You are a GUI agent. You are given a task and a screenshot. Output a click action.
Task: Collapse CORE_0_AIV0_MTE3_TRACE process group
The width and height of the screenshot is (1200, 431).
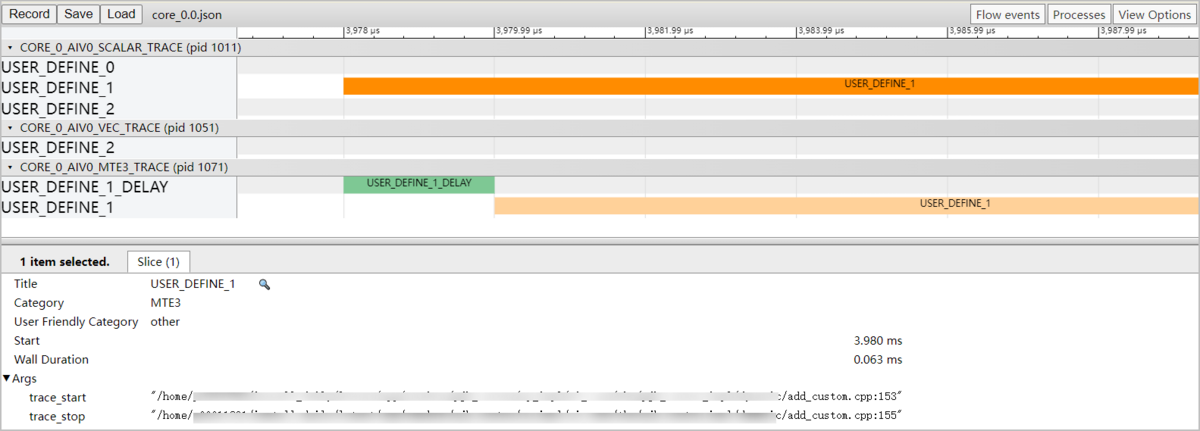pos(11,168)
